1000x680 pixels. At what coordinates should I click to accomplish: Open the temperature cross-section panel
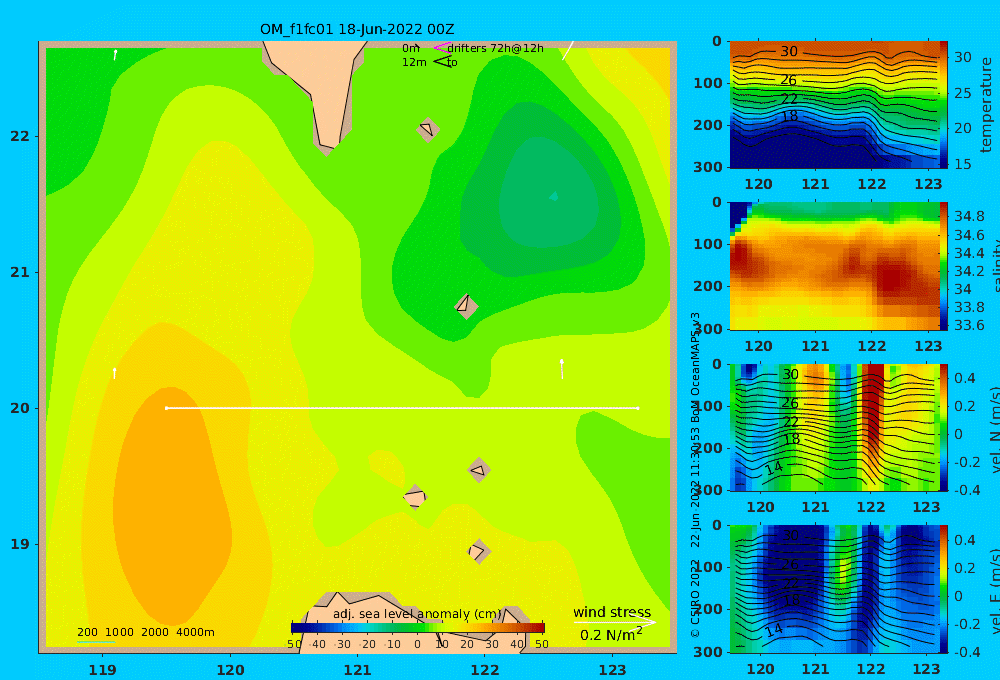point(834,105)
